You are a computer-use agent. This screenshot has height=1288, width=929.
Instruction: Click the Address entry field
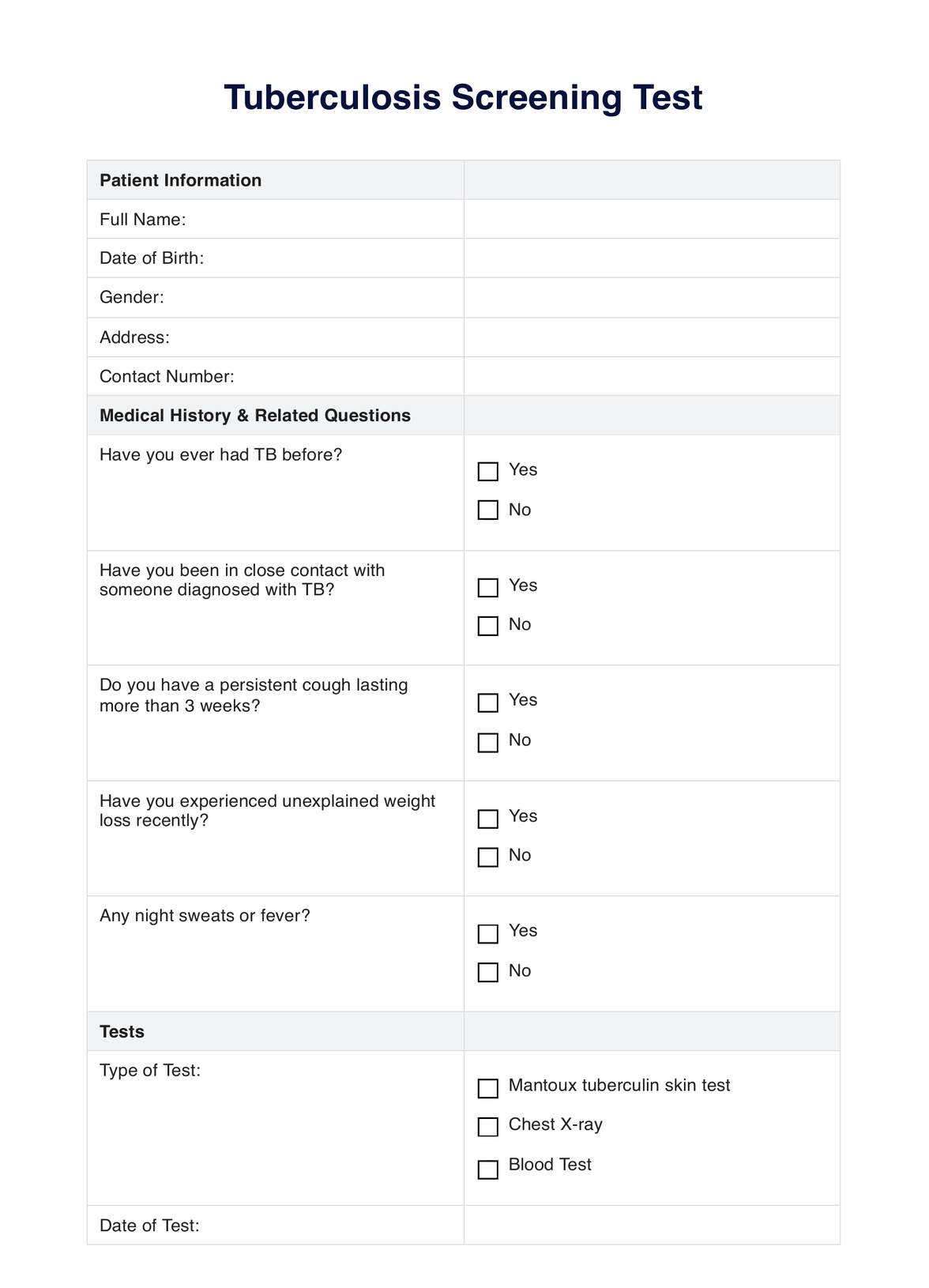651,337
